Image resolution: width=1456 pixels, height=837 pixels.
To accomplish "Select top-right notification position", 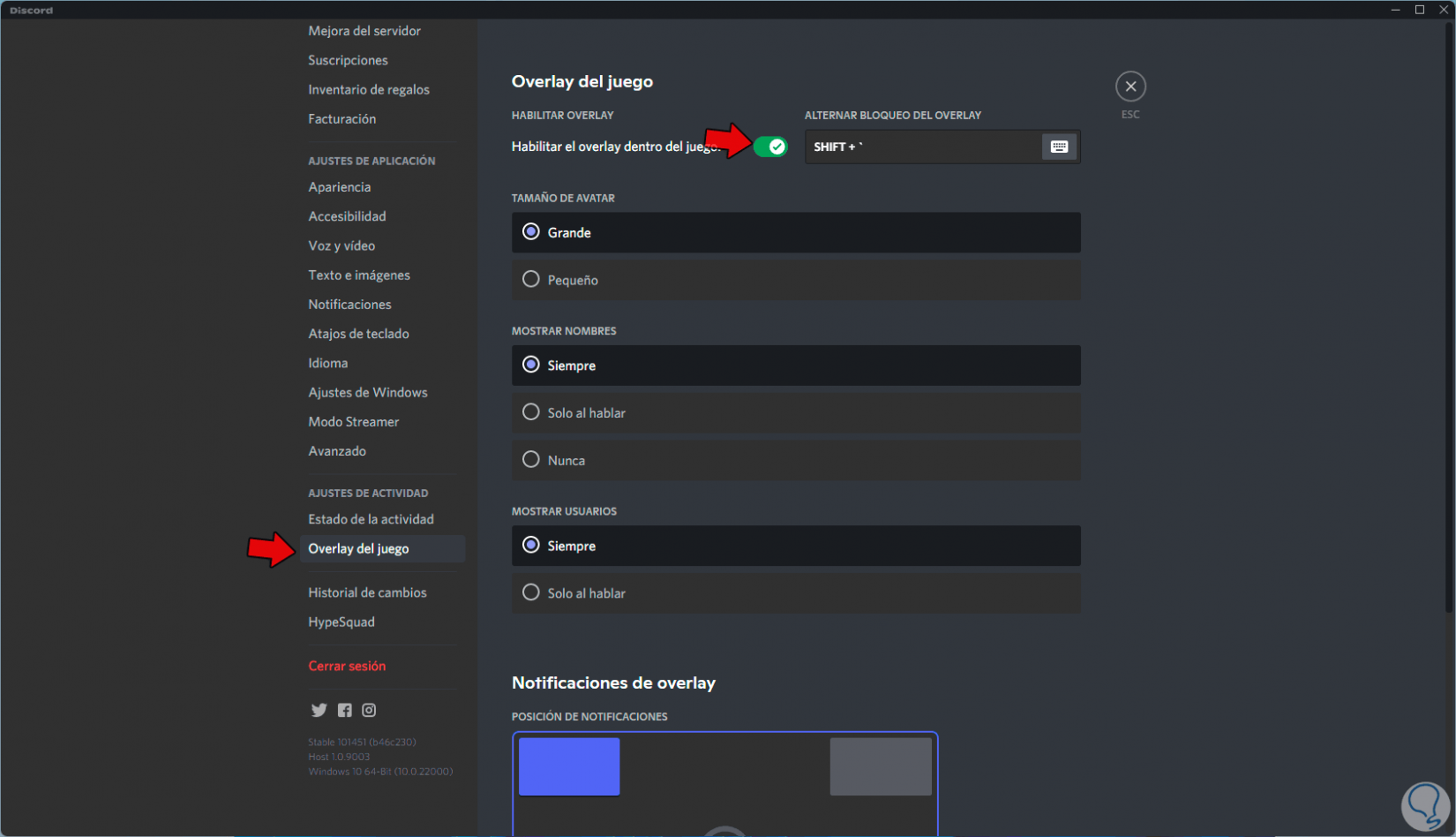I will pos(881,766).
